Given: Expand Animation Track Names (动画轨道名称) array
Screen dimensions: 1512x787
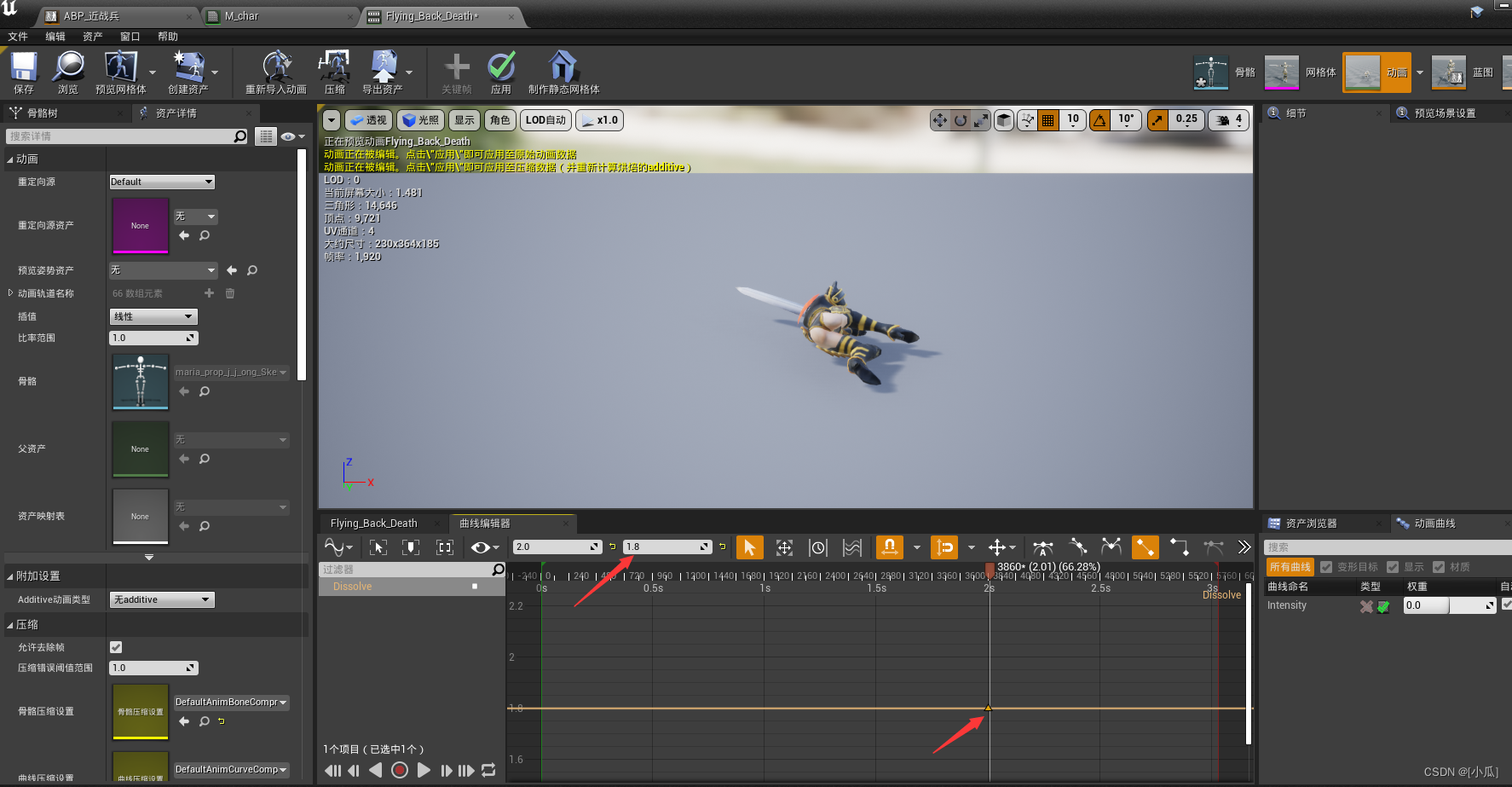Looking at the screenshot, I should pos(10,293).
